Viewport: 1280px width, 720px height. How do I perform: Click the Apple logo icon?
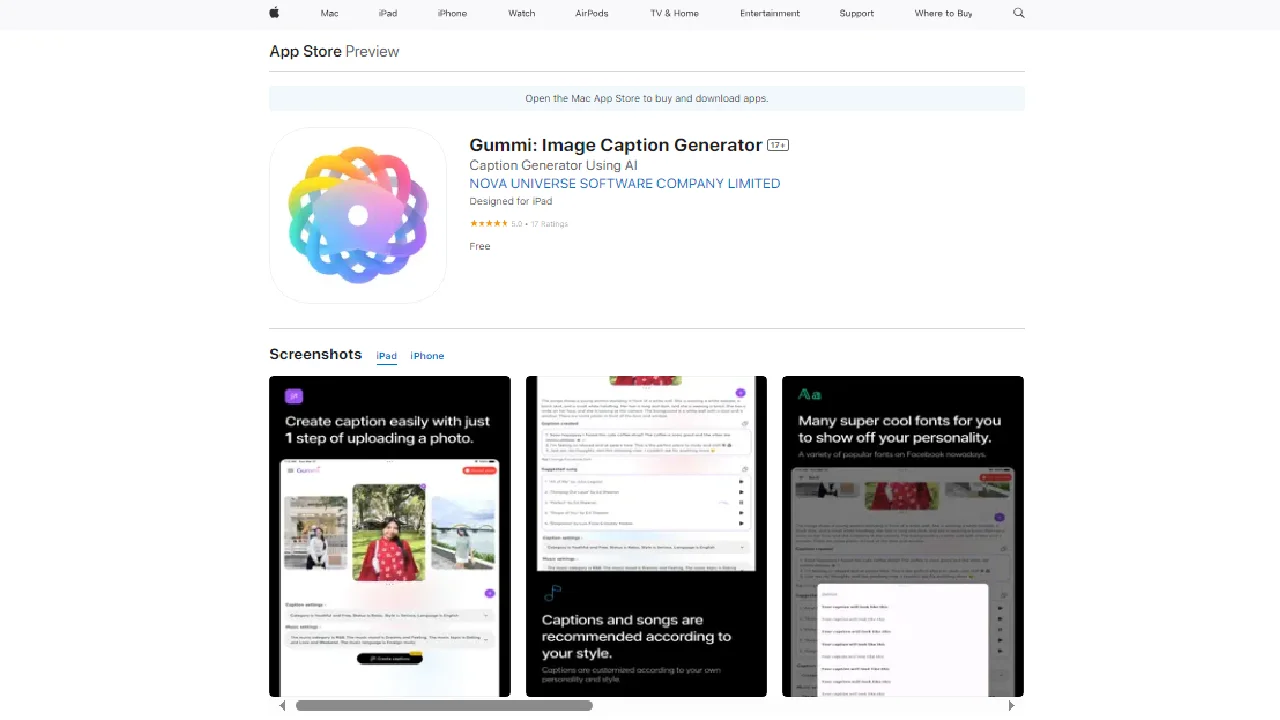(274, 13)
